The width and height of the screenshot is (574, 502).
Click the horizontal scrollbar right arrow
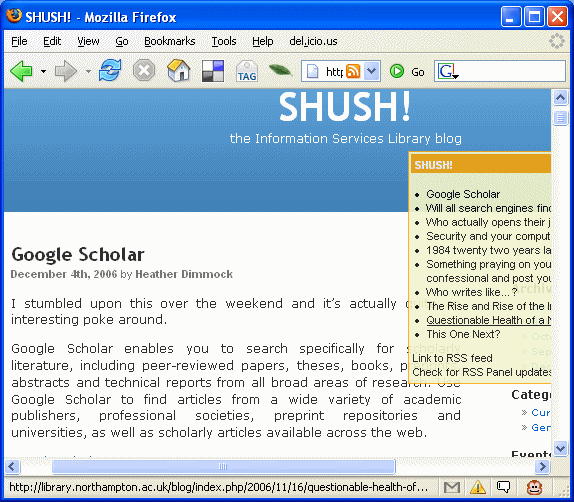click(x=542, y=466)
